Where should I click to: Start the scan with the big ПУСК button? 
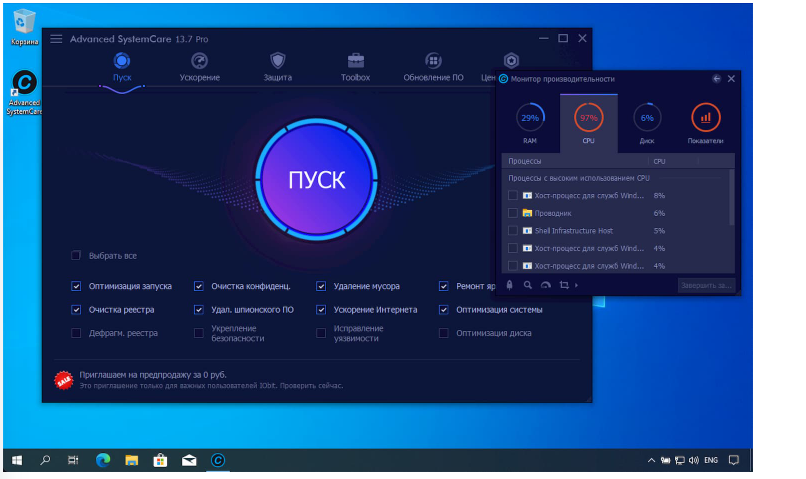(317, 179)
